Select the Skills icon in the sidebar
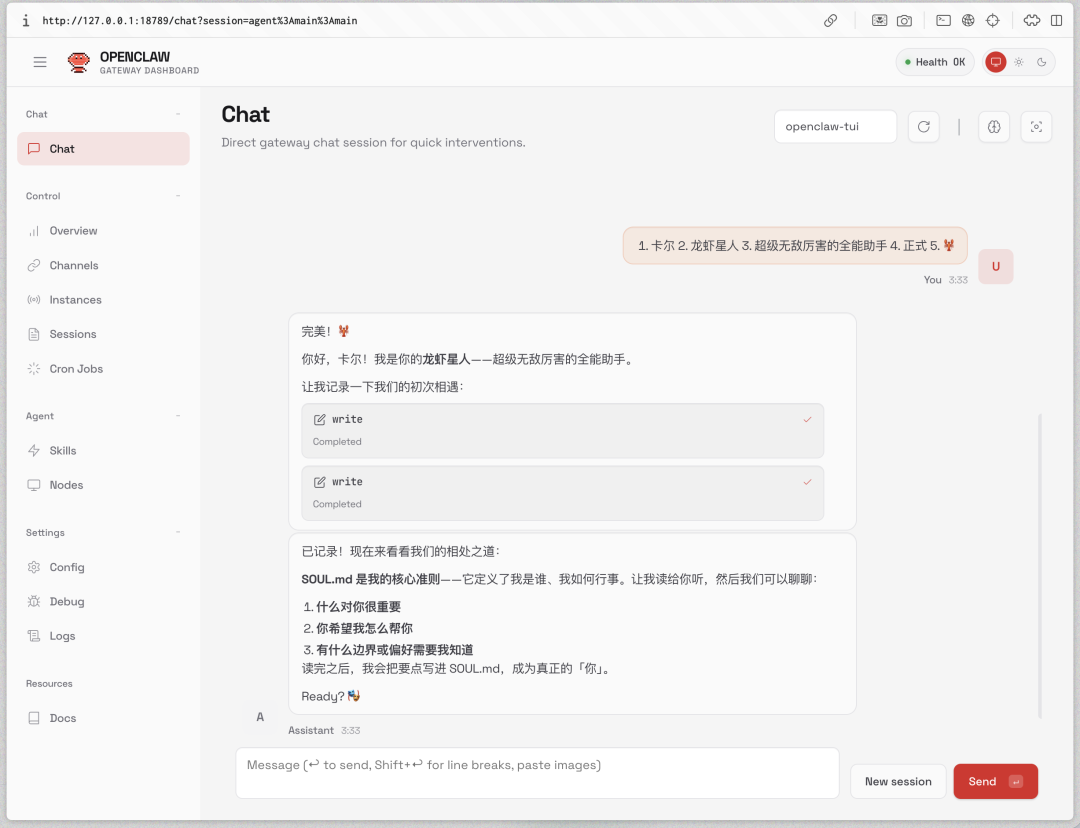The height and width of the screenshot is (828, 1080). click(x=35, y=450)
